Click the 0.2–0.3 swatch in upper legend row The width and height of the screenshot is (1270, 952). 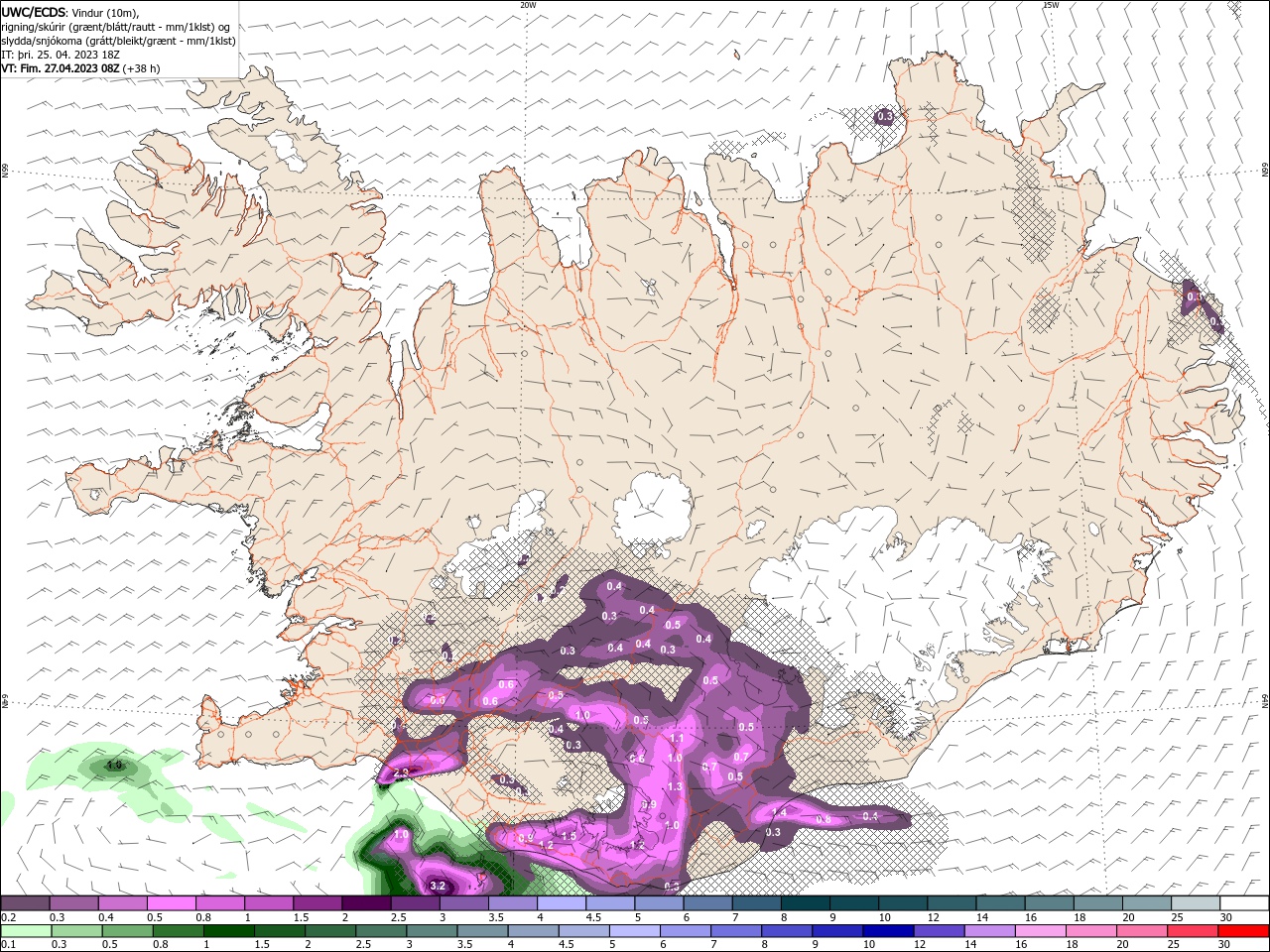(27, 903)
